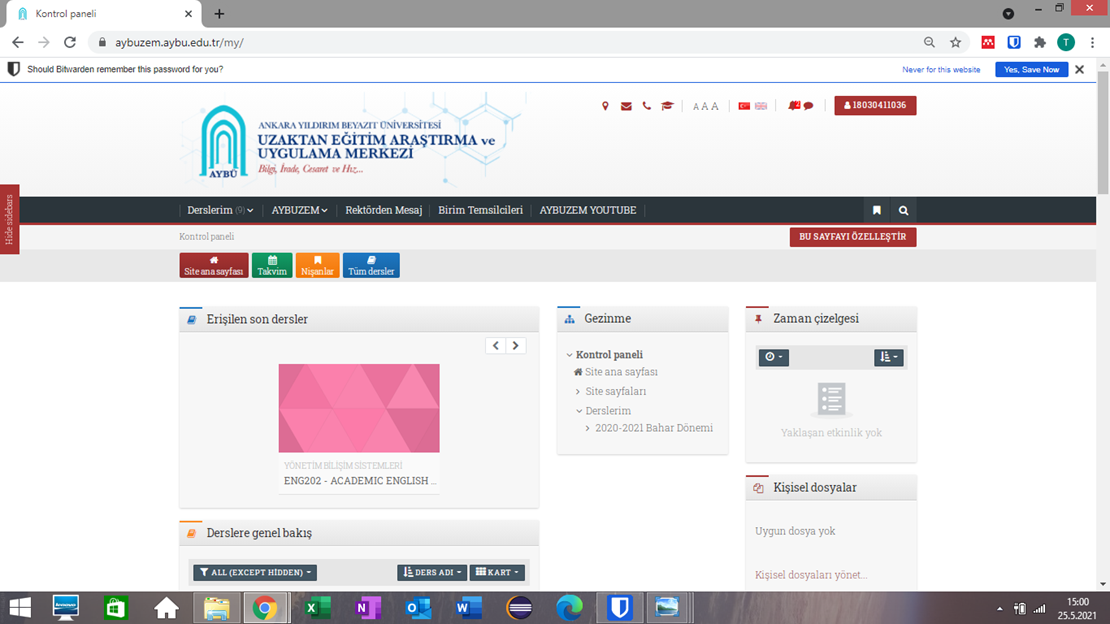The image size is (1110, 624).
Task: Select the Kontrol paneli browser tab
Action: pyautogui.click(x=104, y=13)
